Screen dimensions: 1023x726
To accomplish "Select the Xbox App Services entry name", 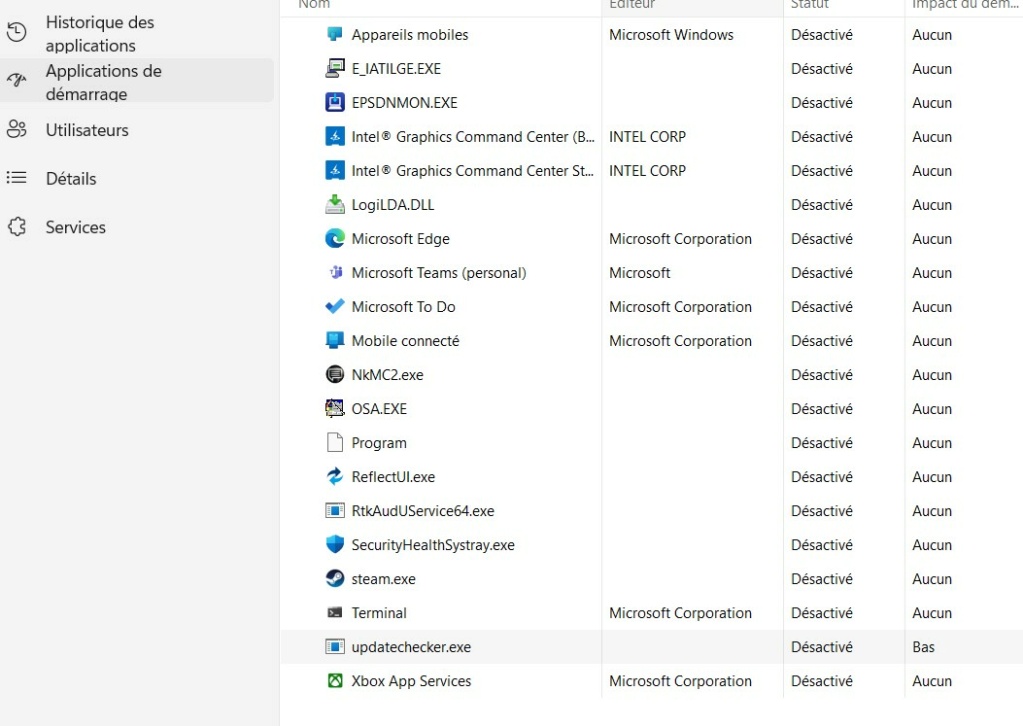I will point(411,681).
